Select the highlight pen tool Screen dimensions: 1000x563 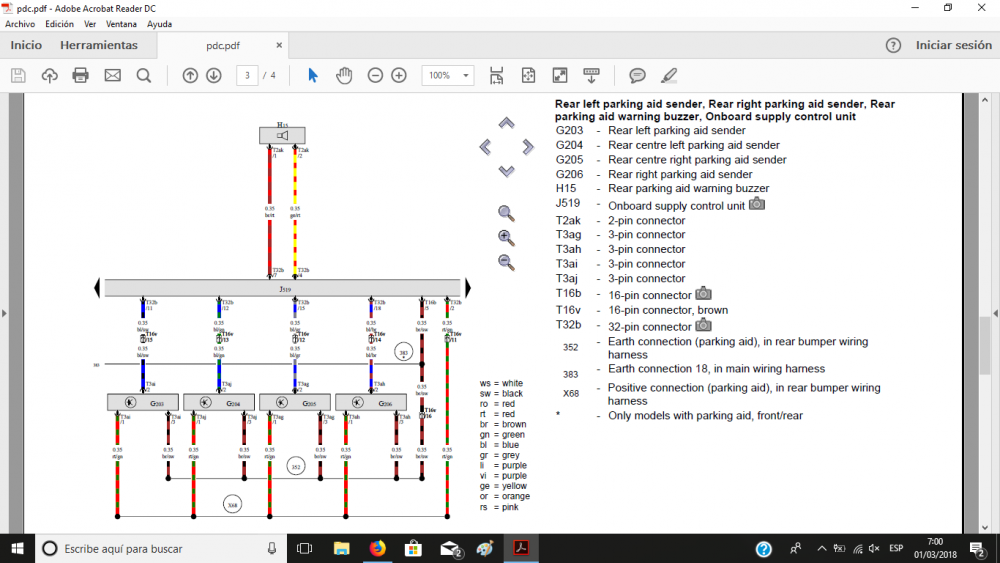point(668,75)
